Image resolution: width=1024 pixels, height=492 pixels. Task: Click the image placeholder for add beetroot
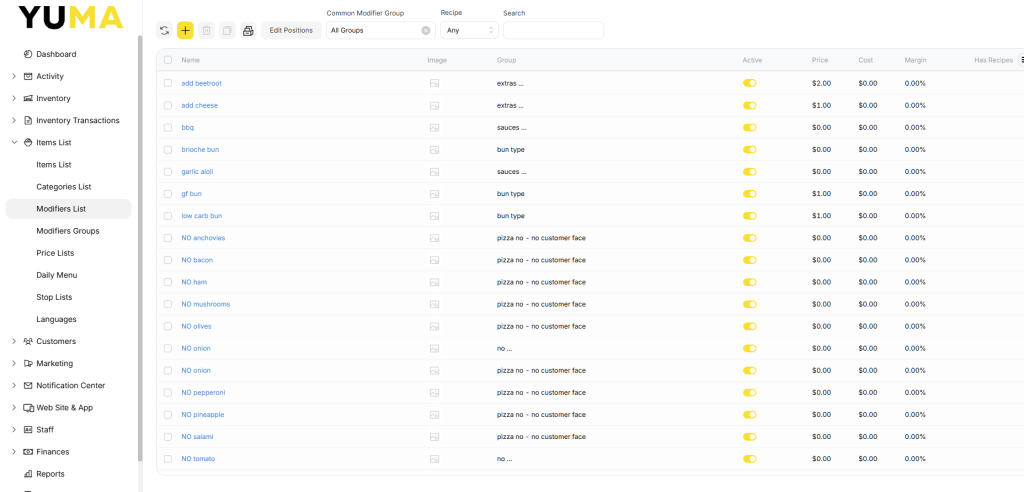(x=434, y=83)
